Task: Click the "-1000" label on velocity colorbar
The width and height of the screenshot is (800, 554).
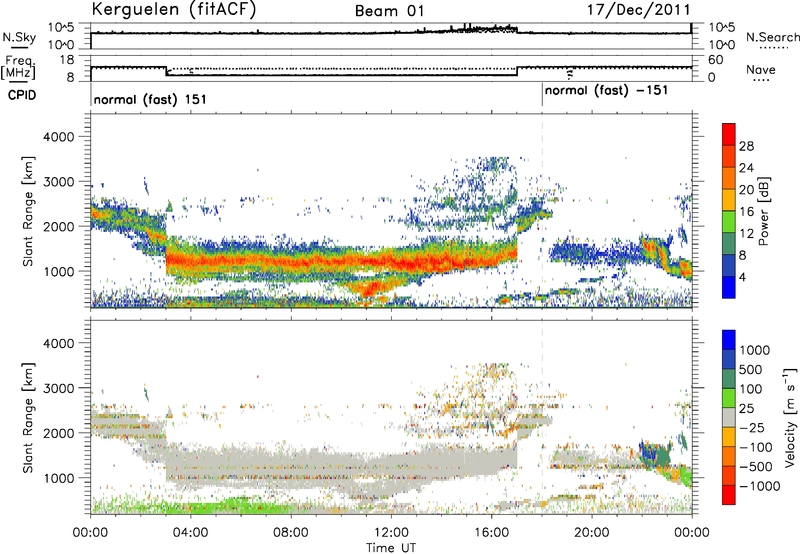Action: (759, 486)
